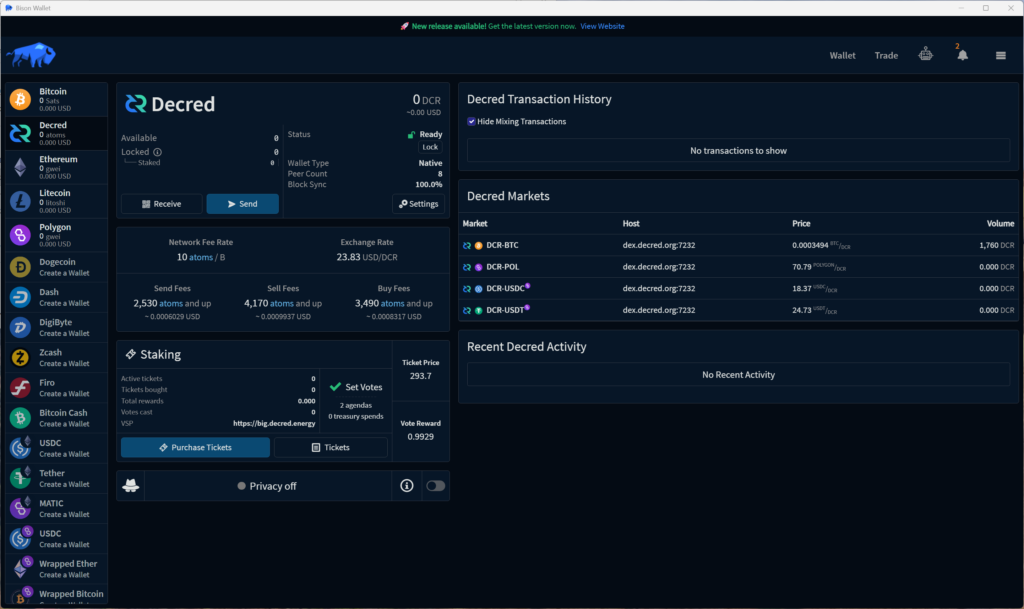Screen dimensions: 1024x609
Task: Open the market maker bot icon
Action: coord(926,55)
